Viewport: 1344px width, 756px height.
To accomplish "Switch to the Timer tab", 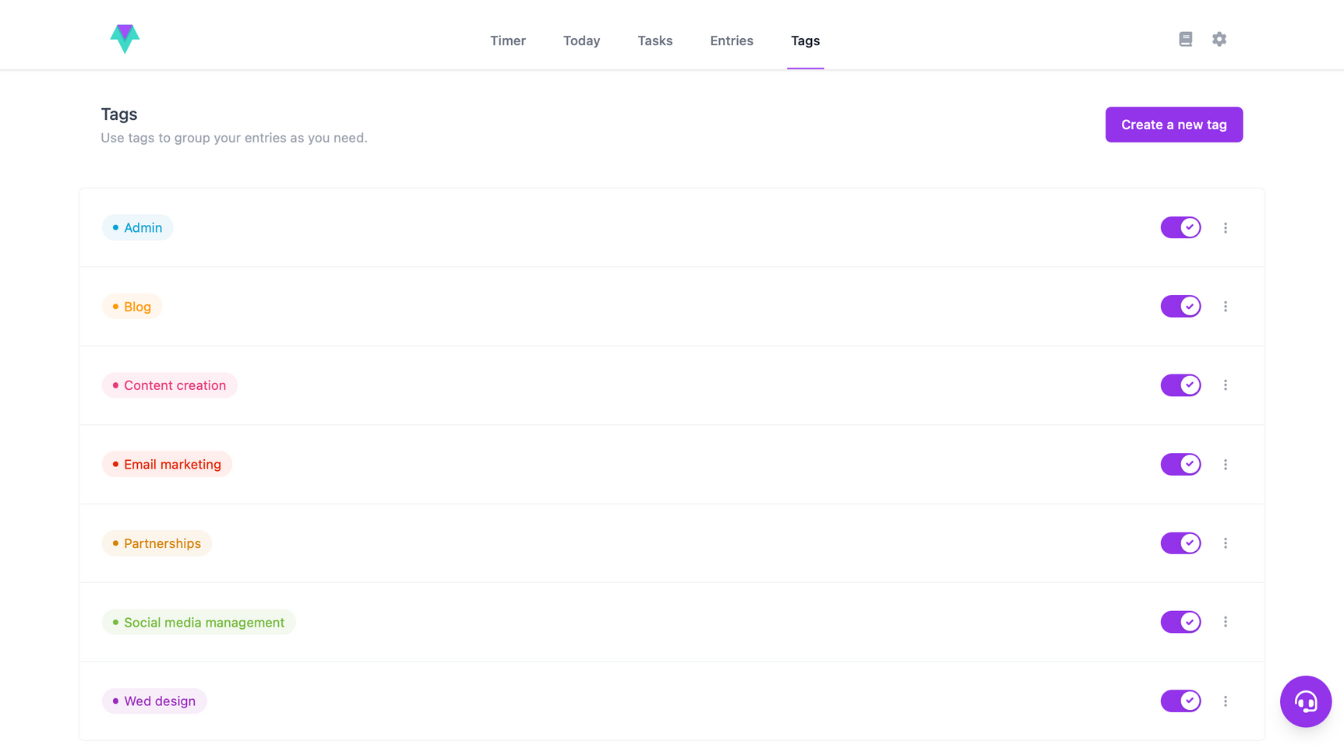I will (507, 41).
